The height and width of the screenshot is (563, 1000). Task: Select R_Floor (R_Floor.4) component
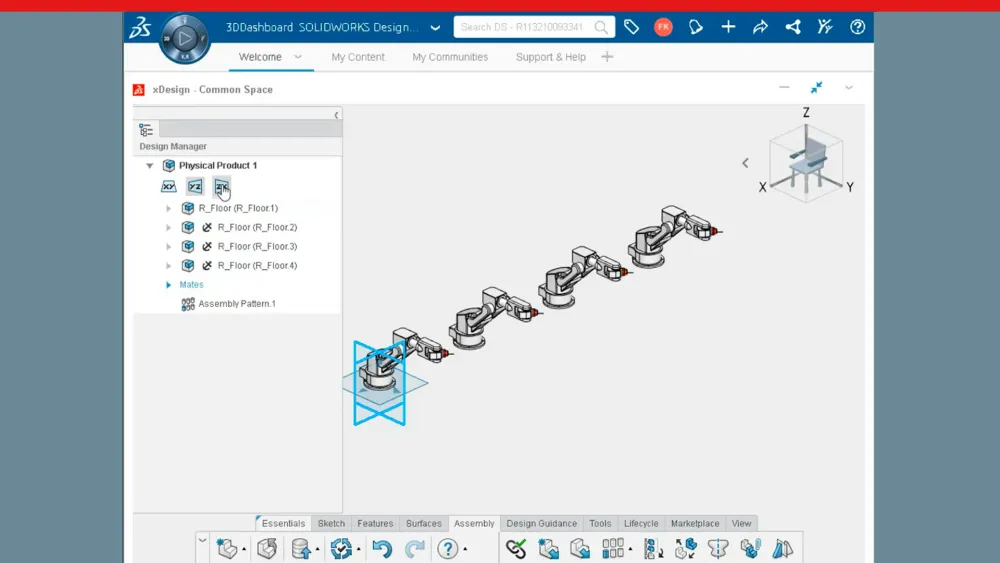point(257,265)
